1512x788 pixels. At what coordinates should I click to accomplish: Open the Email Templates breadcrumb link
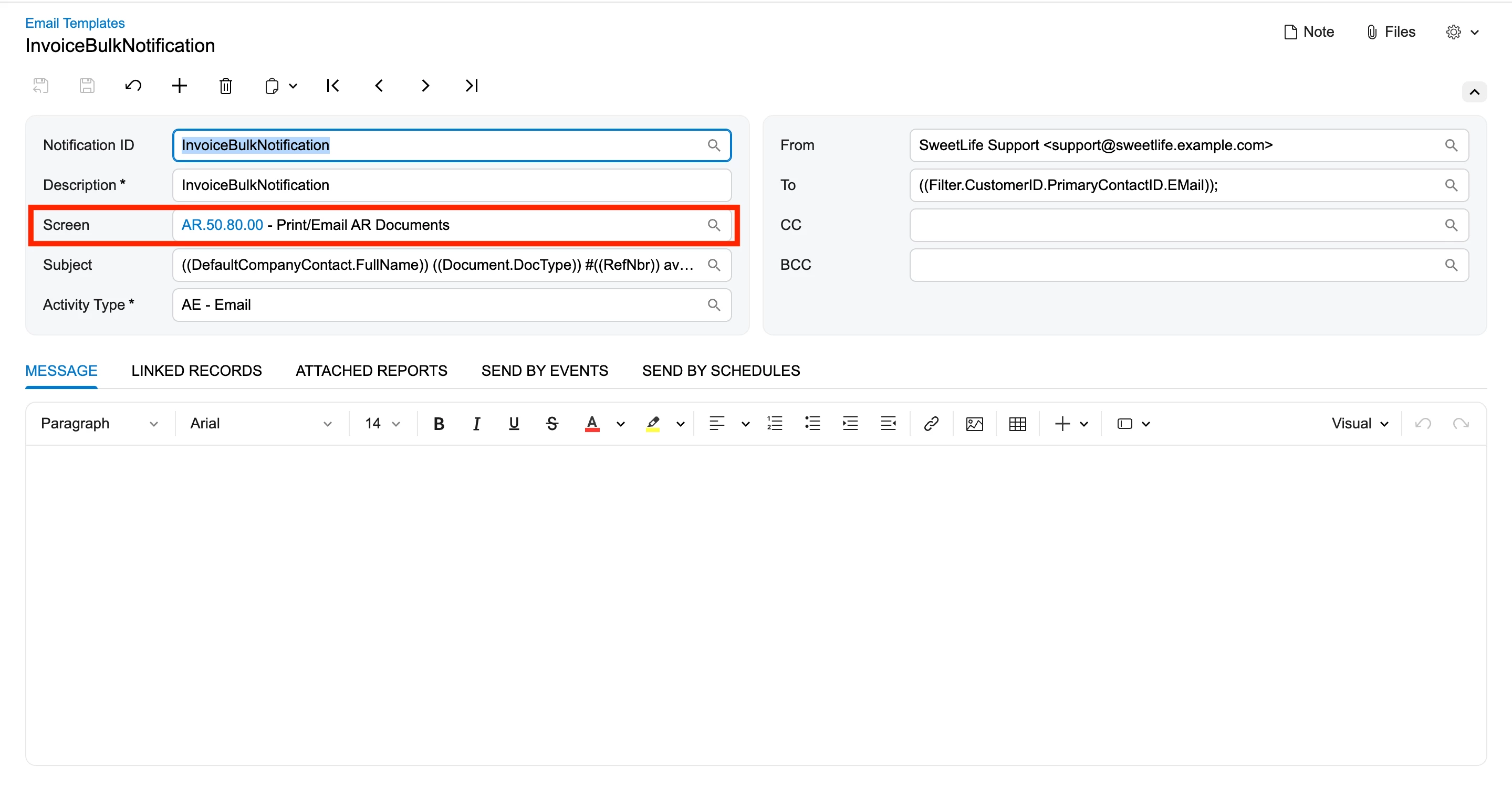[75, 23]
